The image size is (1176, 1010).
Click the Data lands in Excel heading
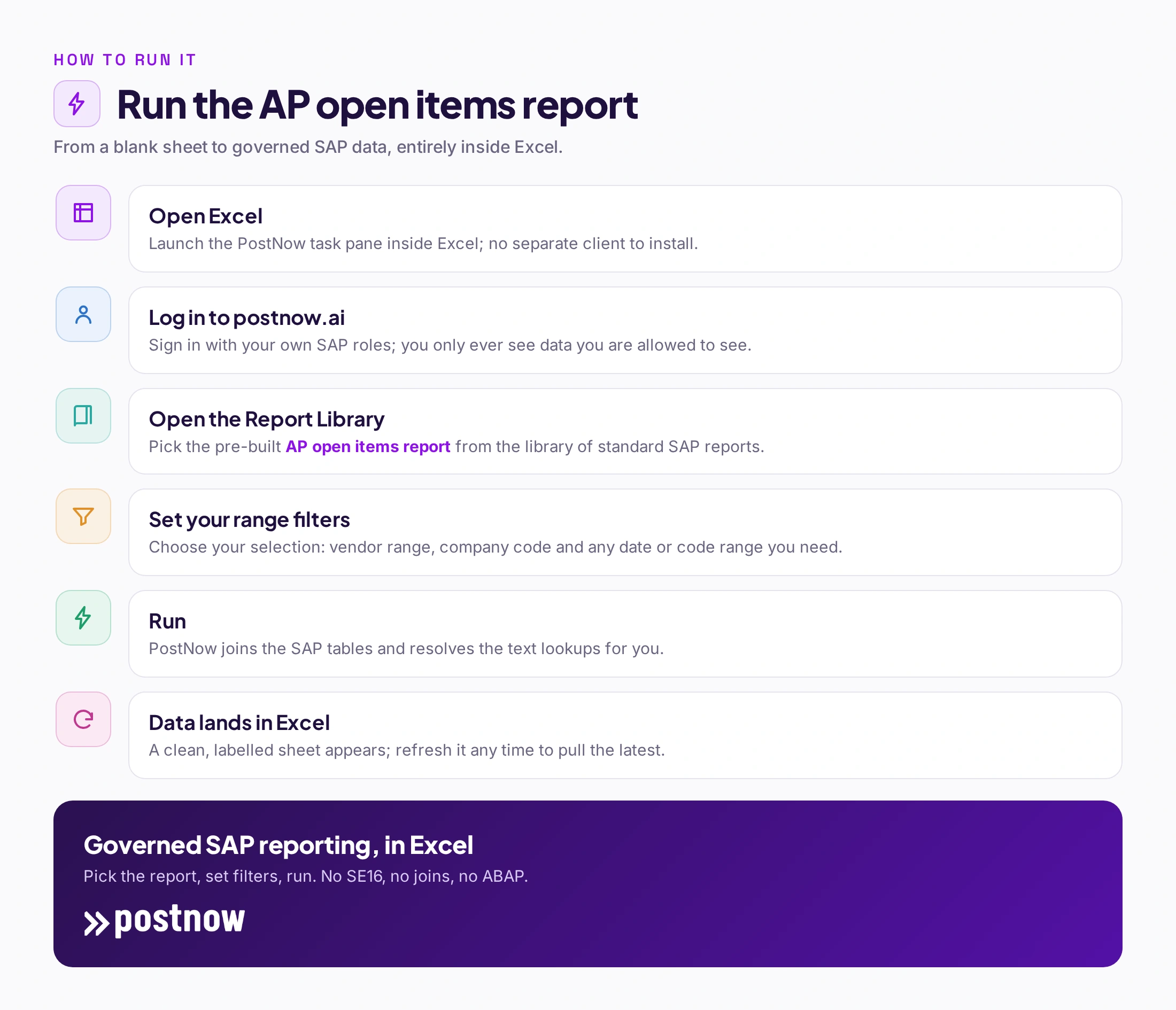pos(239,723)
